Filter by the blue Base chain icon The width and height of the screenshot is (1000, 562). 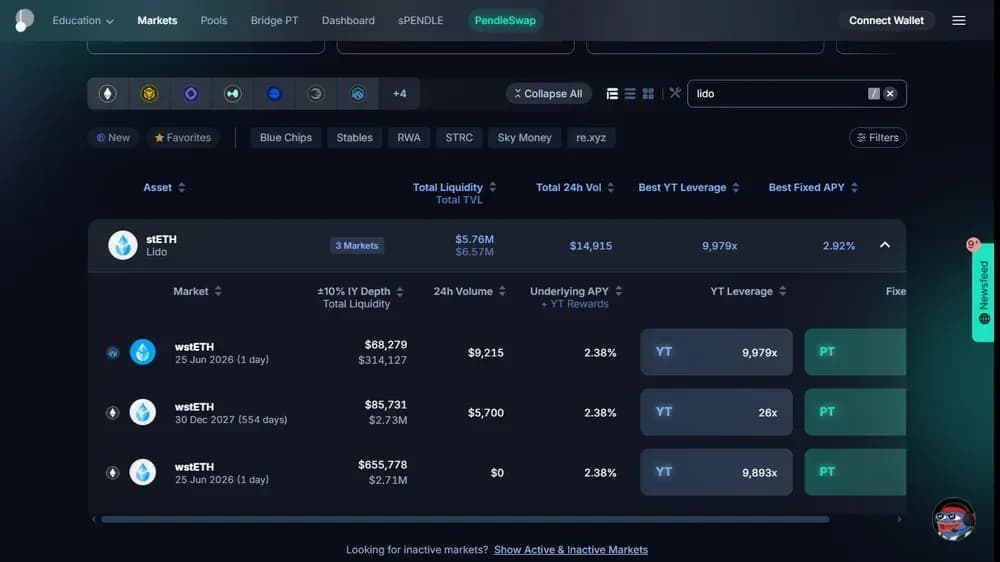274,94
